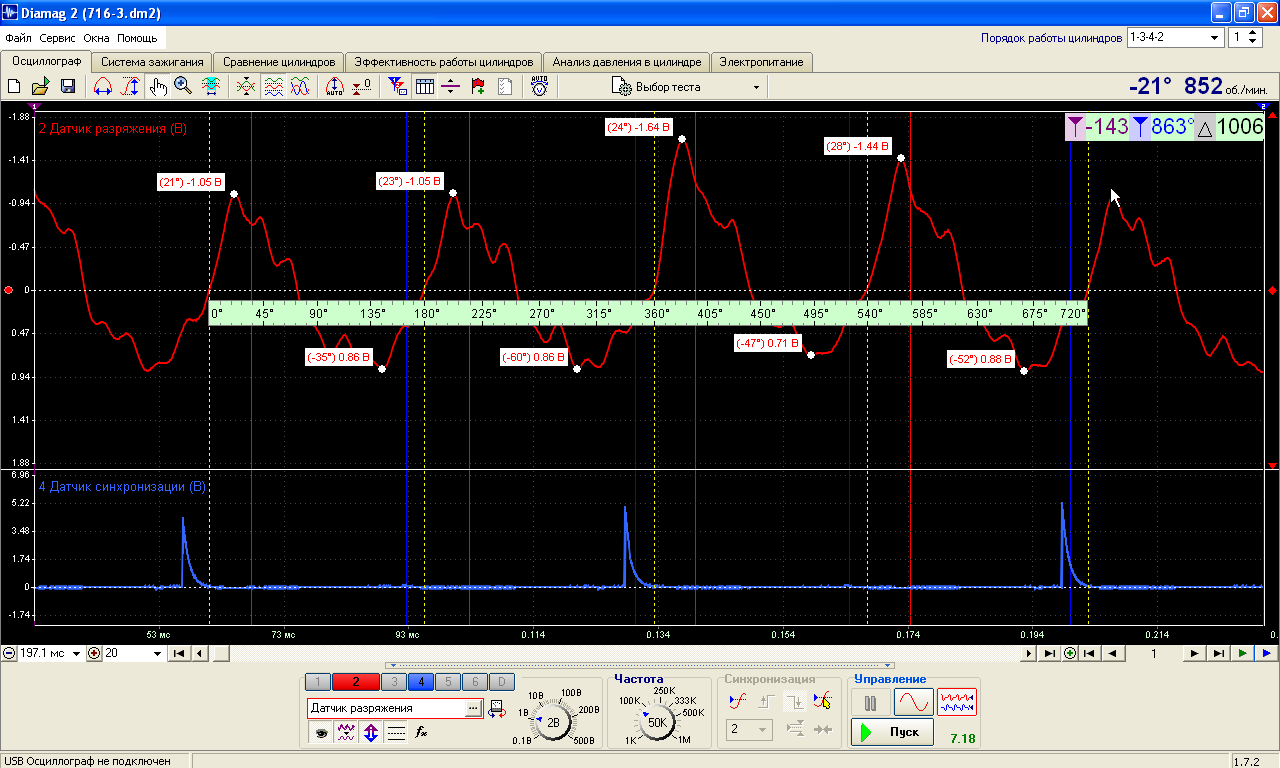Image resolution: width=1280 pixels, height=768 pixels.
Task: Open sensor list via ellipsis button
Action: tap(473, 708)
